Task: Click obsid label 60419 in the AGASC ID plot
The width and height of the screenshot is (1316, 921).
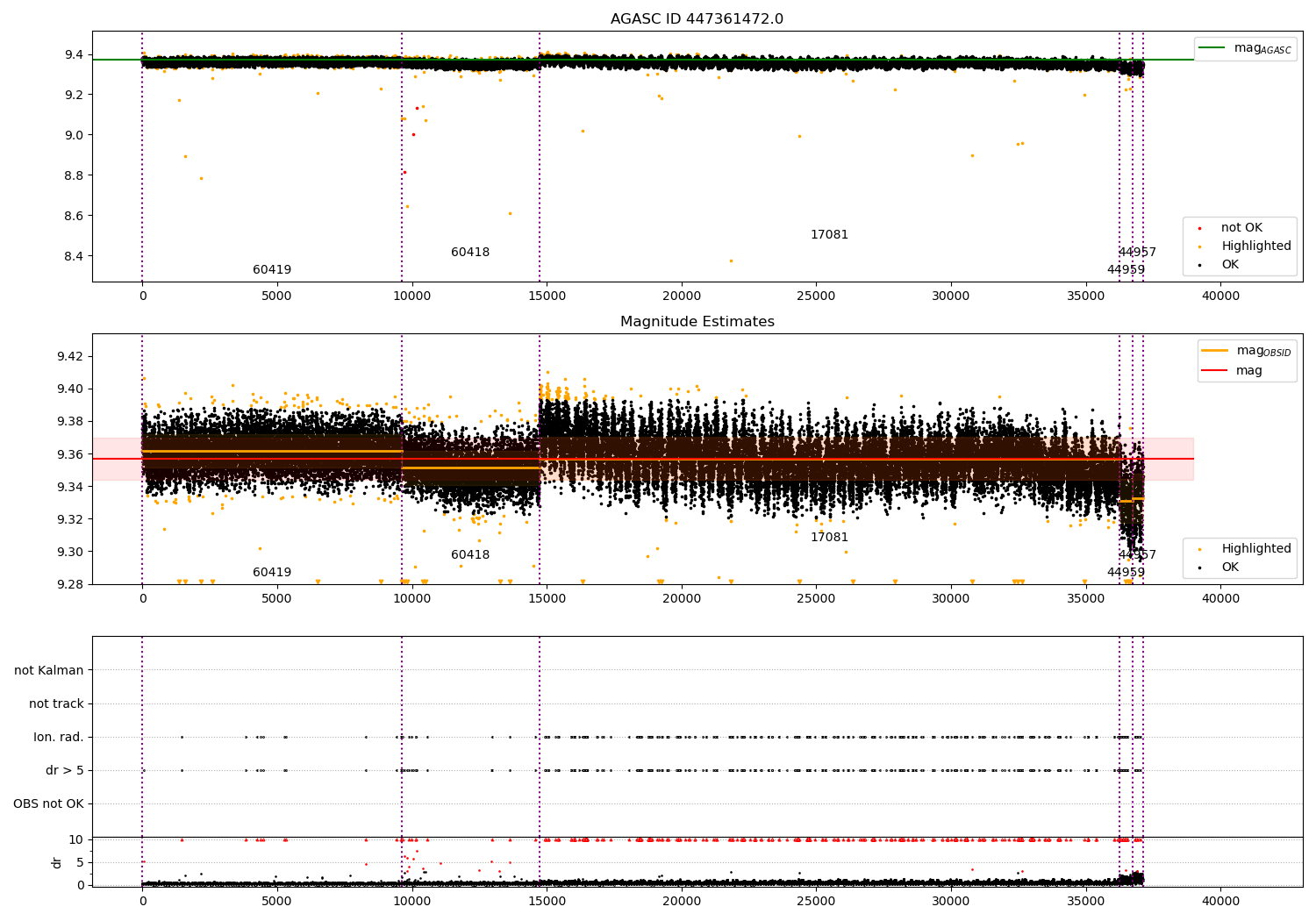Action: pyautogui.click(x=272, y=270)
